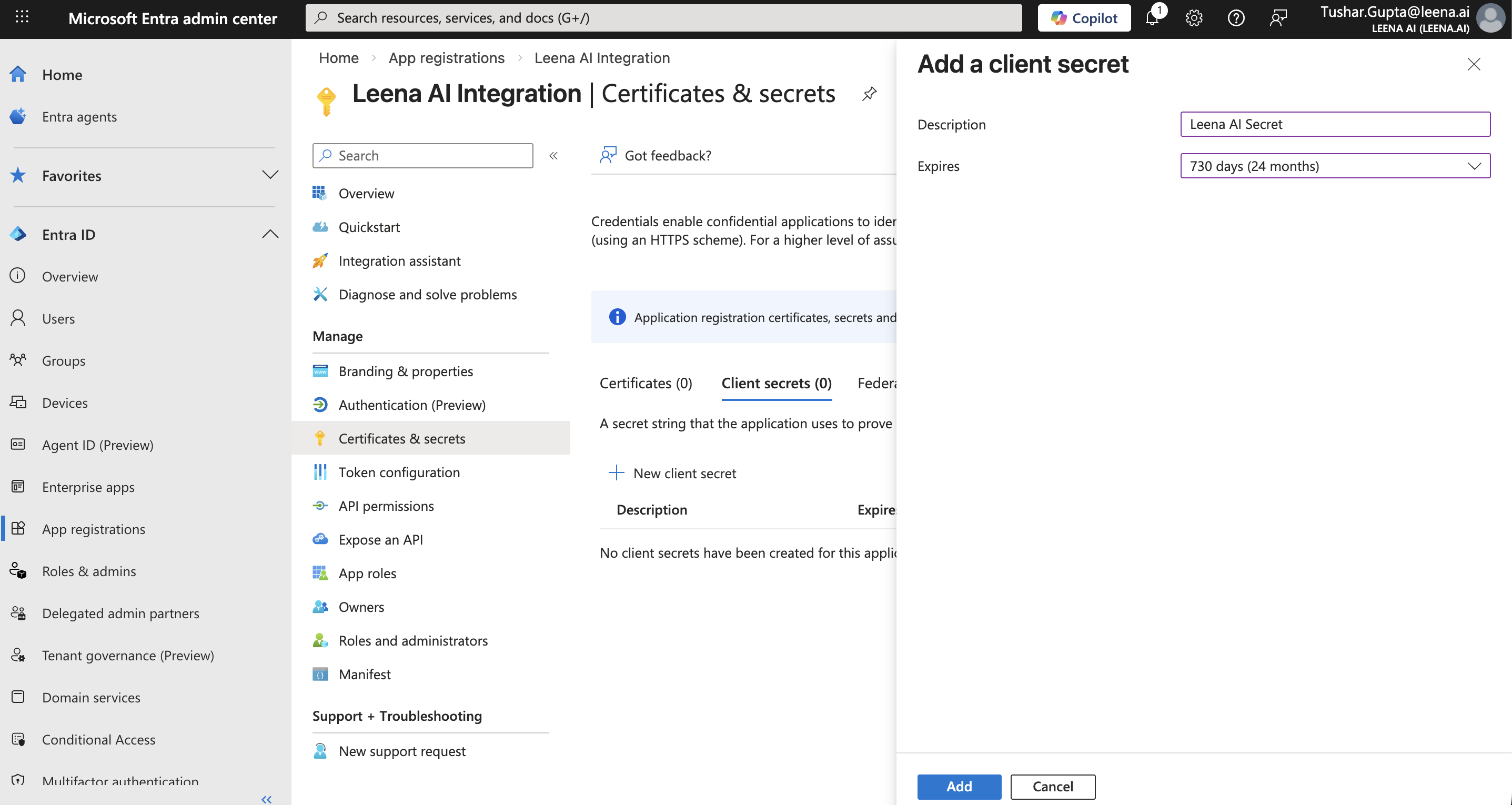Open the Expires dropdown
Image resolution: width=1512 pixels, height=805 pixels.
(x=1335, y=166)
